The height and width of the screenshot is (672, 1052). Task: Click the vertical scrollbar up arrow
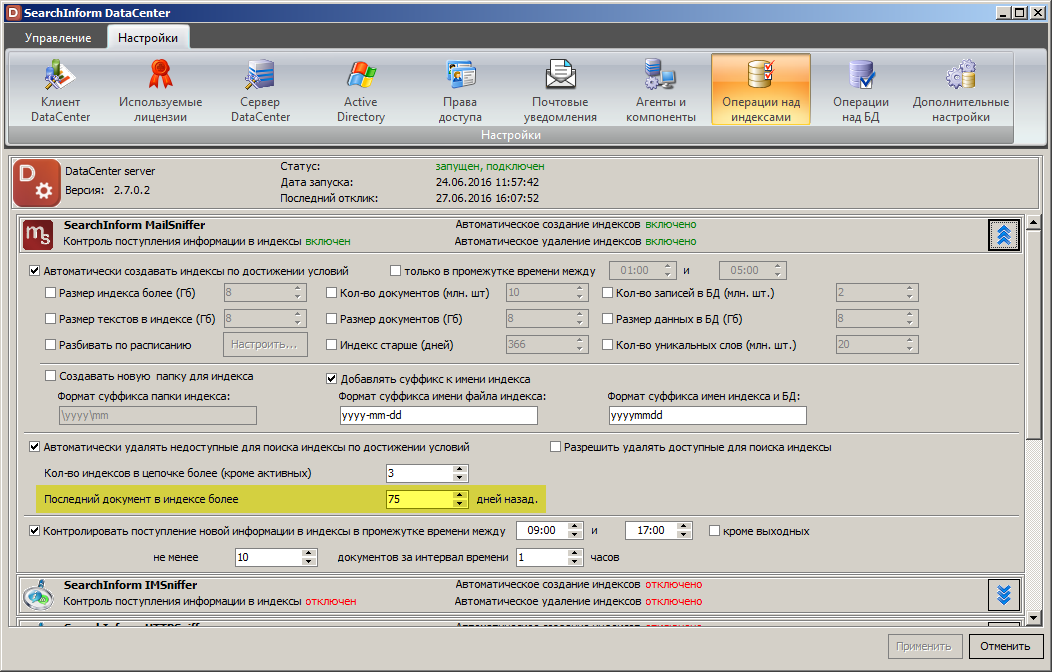pyautogui.click(x=1033, y=222)
